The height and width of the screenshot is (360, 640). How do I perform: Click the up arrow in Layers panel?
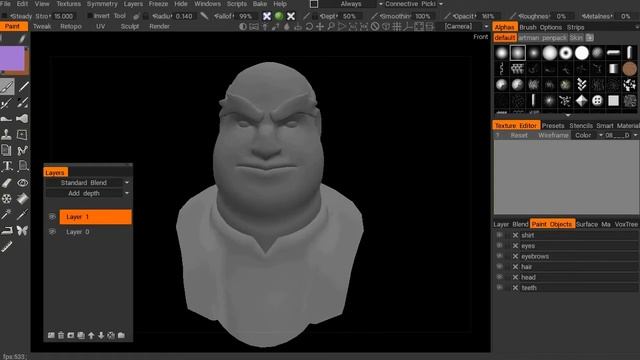pos(91,335)
